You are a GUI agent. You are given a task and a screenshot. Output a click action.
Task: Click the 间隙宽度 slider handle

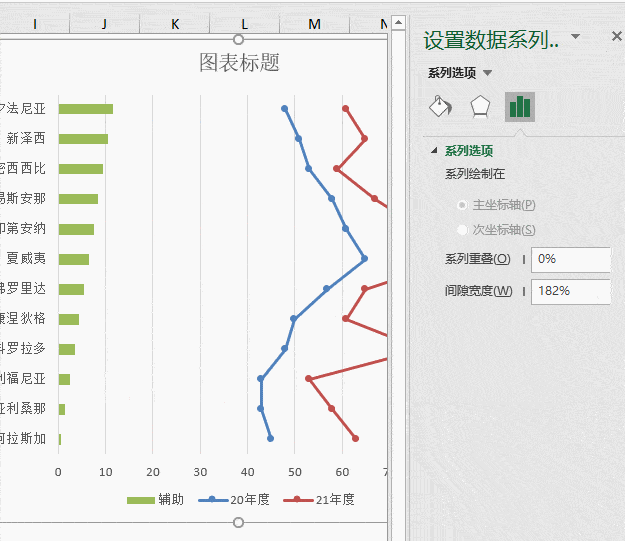click(x=524, y=291)
